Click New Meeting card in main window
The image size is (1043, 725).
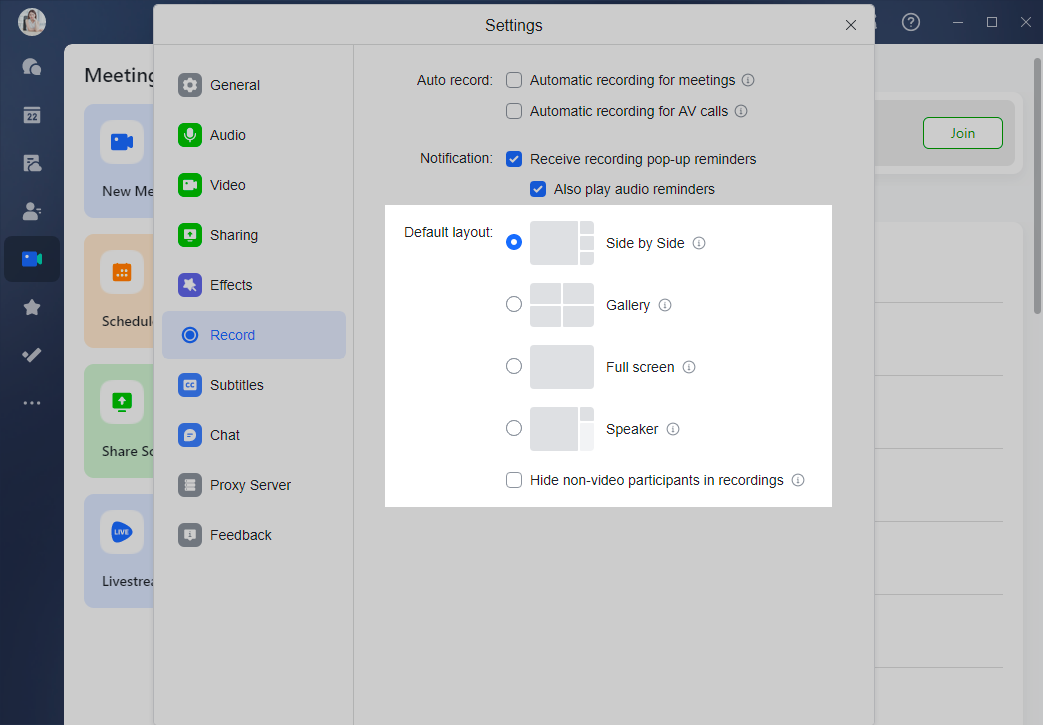pos(119,161)
